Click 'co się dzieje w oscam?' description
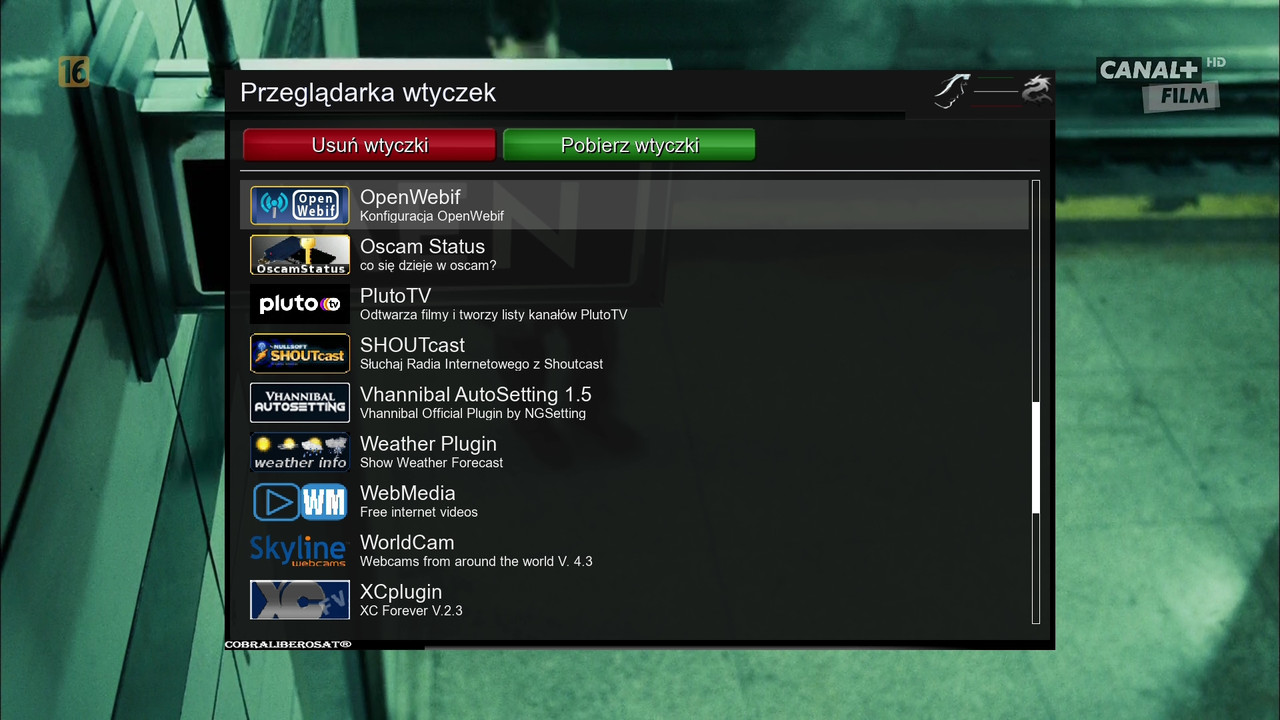Image resolution: width=1280 pixels, height=720 pixels. pos(428,265)
